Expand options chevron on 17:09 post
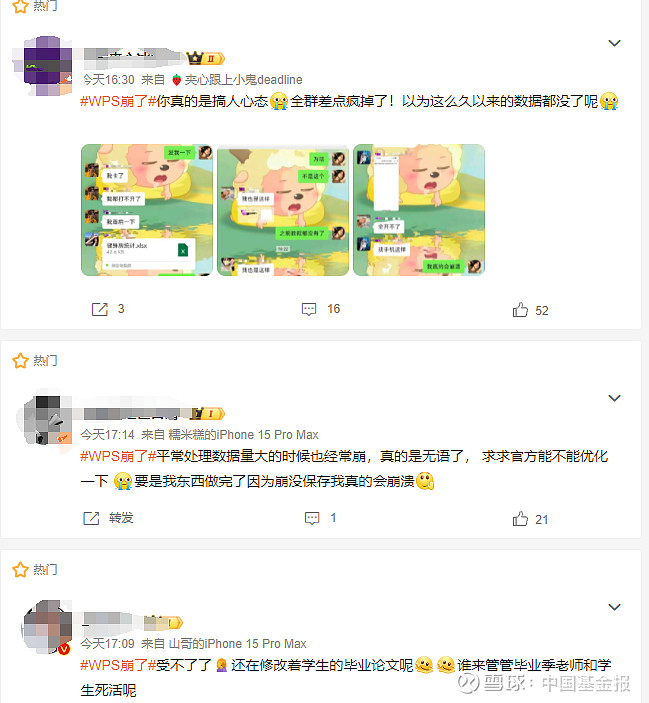The height and width of the screenshot is (703, 649). (x=614, y=607)
